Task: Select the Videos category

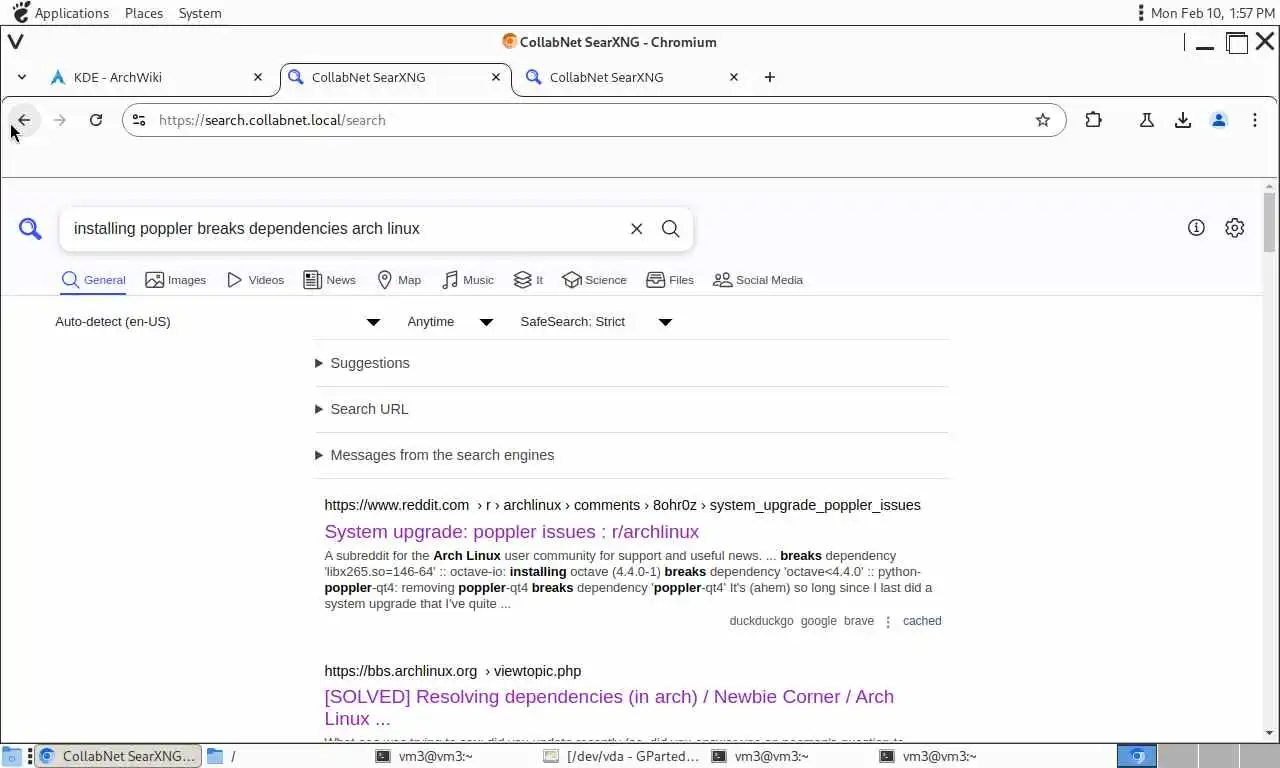Action: (256, 280)
